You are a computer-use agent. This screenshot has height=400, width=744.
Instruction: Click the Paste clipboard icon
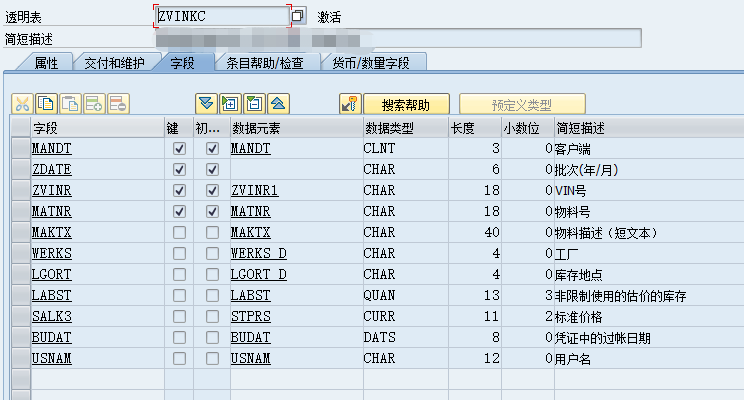[70, 103]
